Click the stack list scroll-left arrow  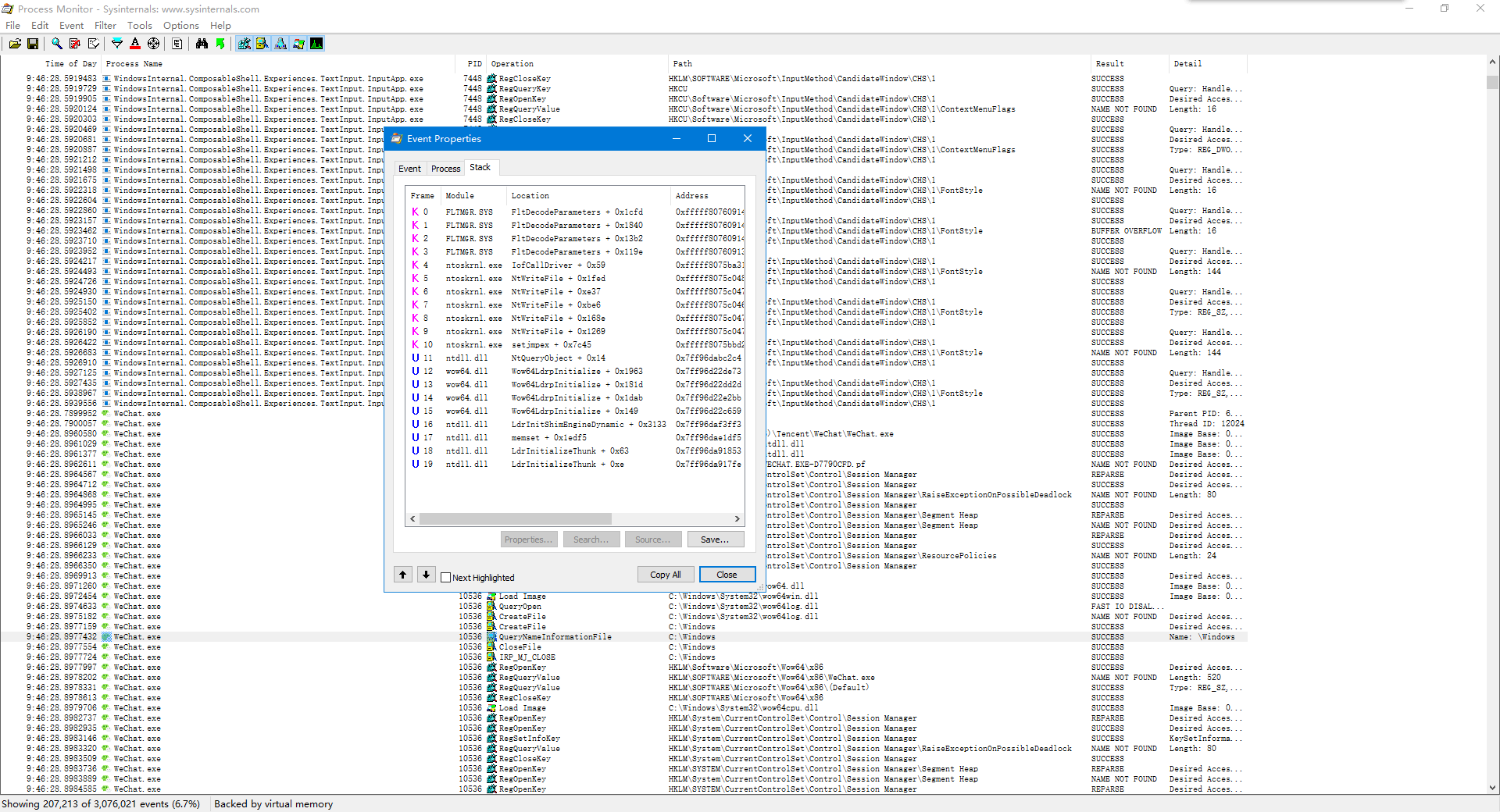(x=413, y=518)
